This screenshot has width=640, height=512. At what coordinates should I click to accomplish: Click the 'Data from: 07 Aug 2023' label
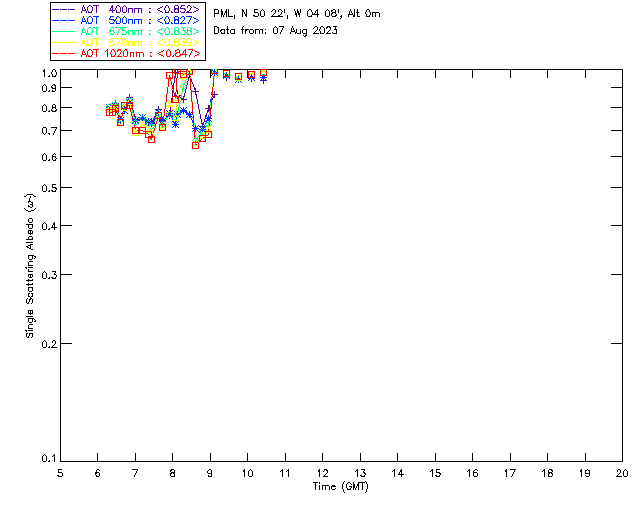point(276,31)
